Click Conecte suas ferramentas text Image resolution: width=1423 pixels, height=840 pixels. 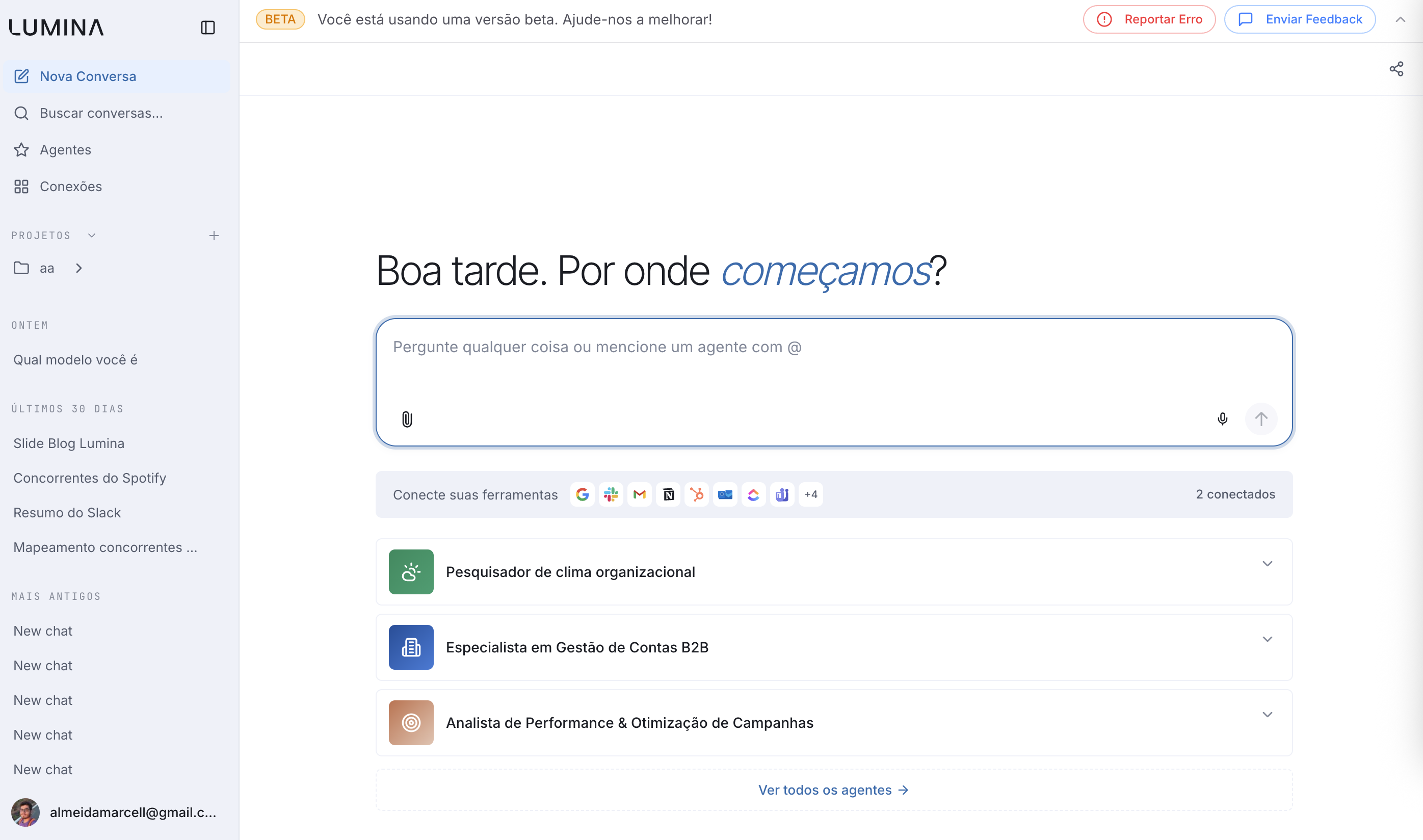tap(476, 494)
